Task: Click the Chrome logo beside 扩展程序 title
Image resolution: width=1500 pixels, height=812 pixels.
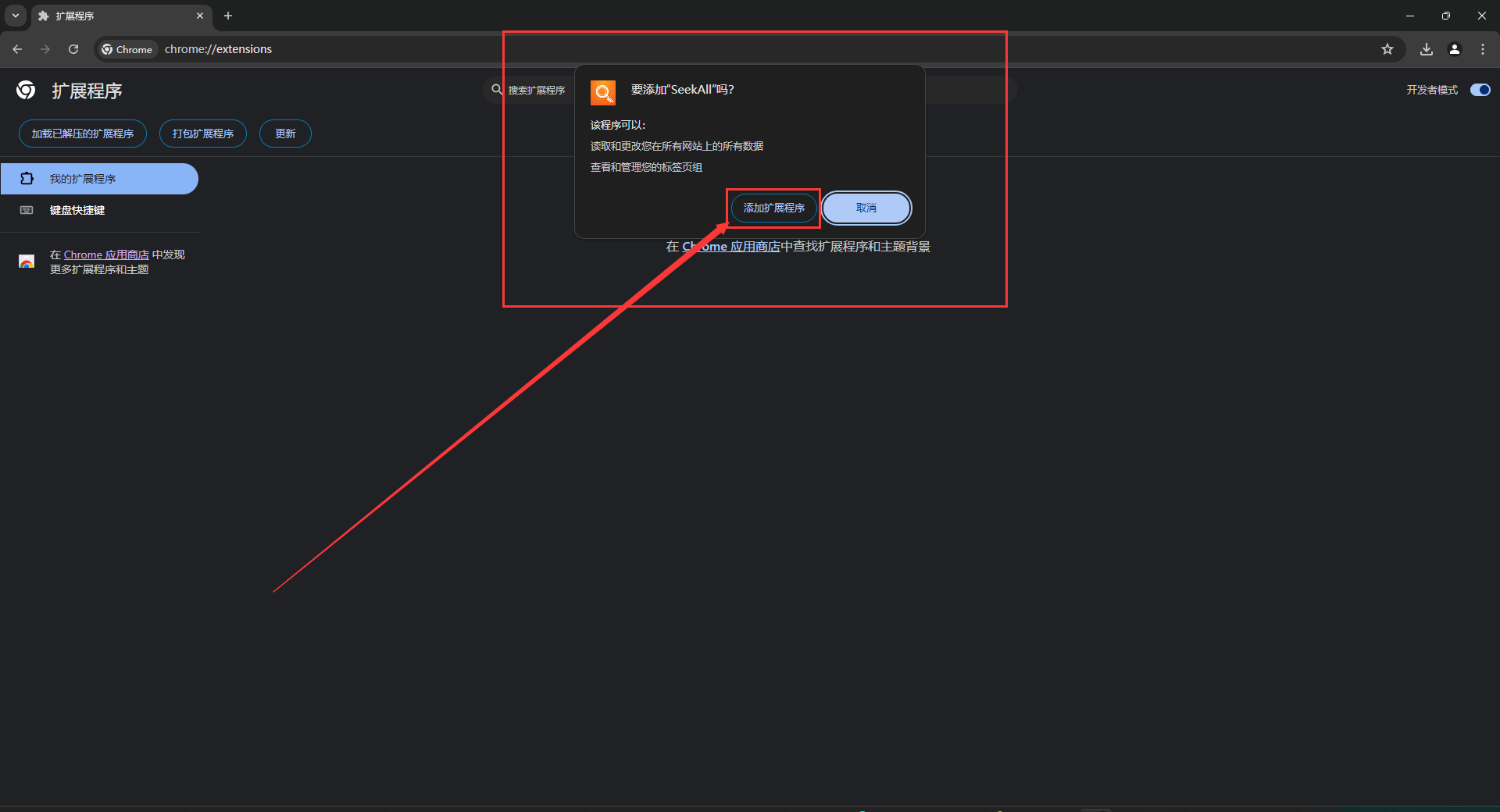Action: [26, 91]
